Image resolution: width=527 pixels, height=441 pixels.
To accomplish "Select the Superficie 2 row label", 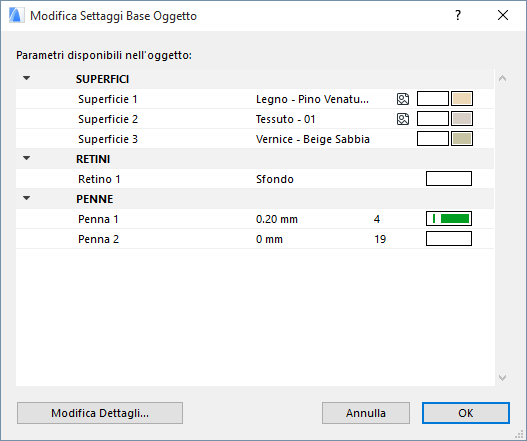I will point(108,119).
